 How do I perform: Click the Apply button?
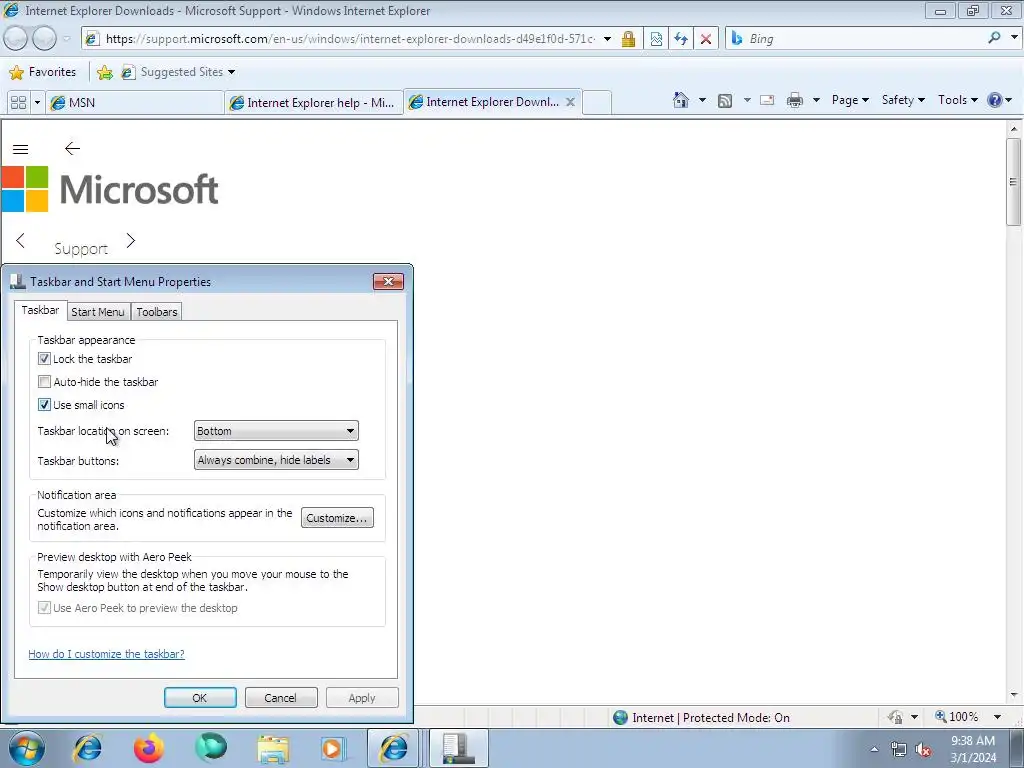tap(362, 697)
